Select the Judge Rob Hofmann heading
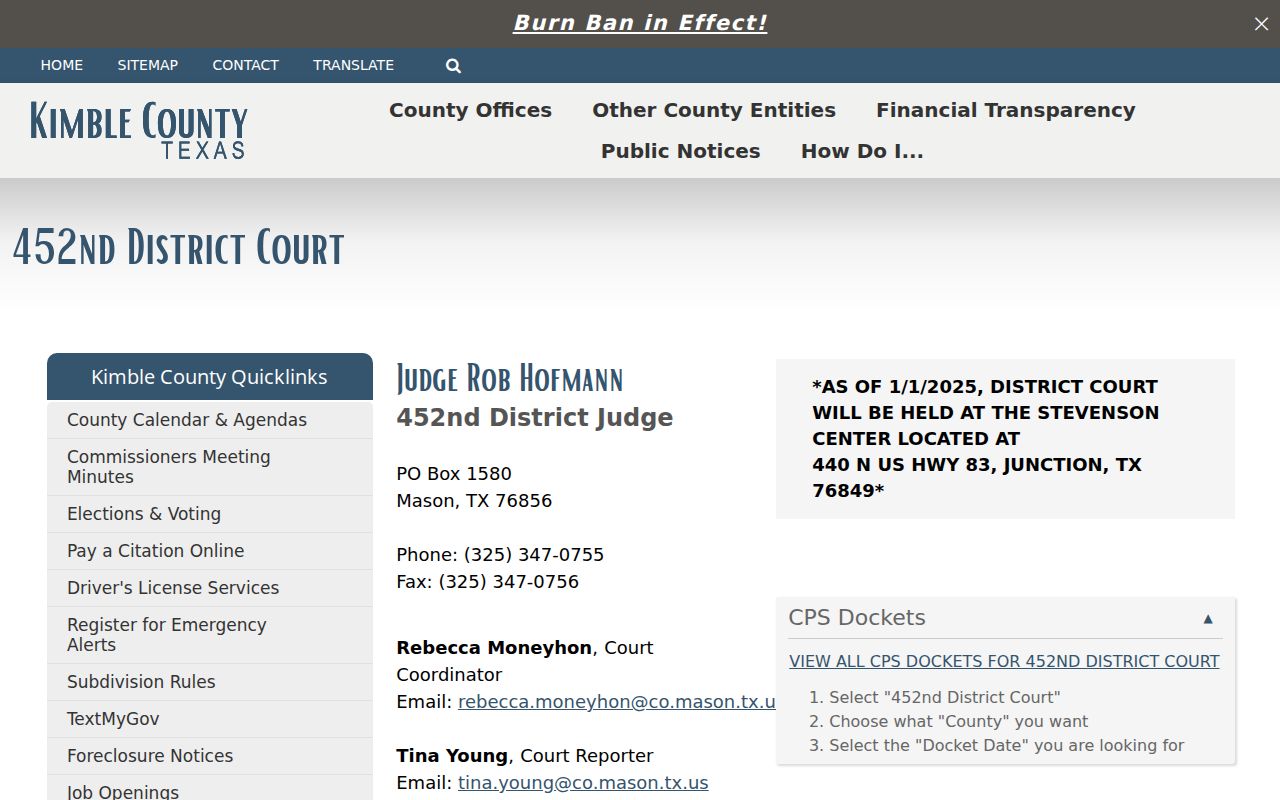This screenshot has height=800, width=1280. (510, 379)
